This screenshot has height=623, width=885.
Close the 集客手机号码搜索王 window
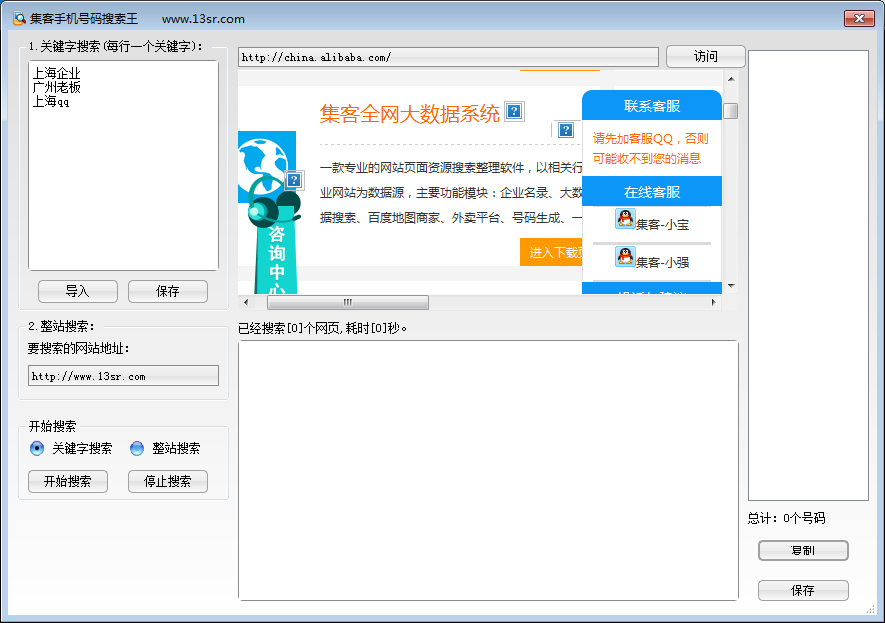click(x=859, y=18)
